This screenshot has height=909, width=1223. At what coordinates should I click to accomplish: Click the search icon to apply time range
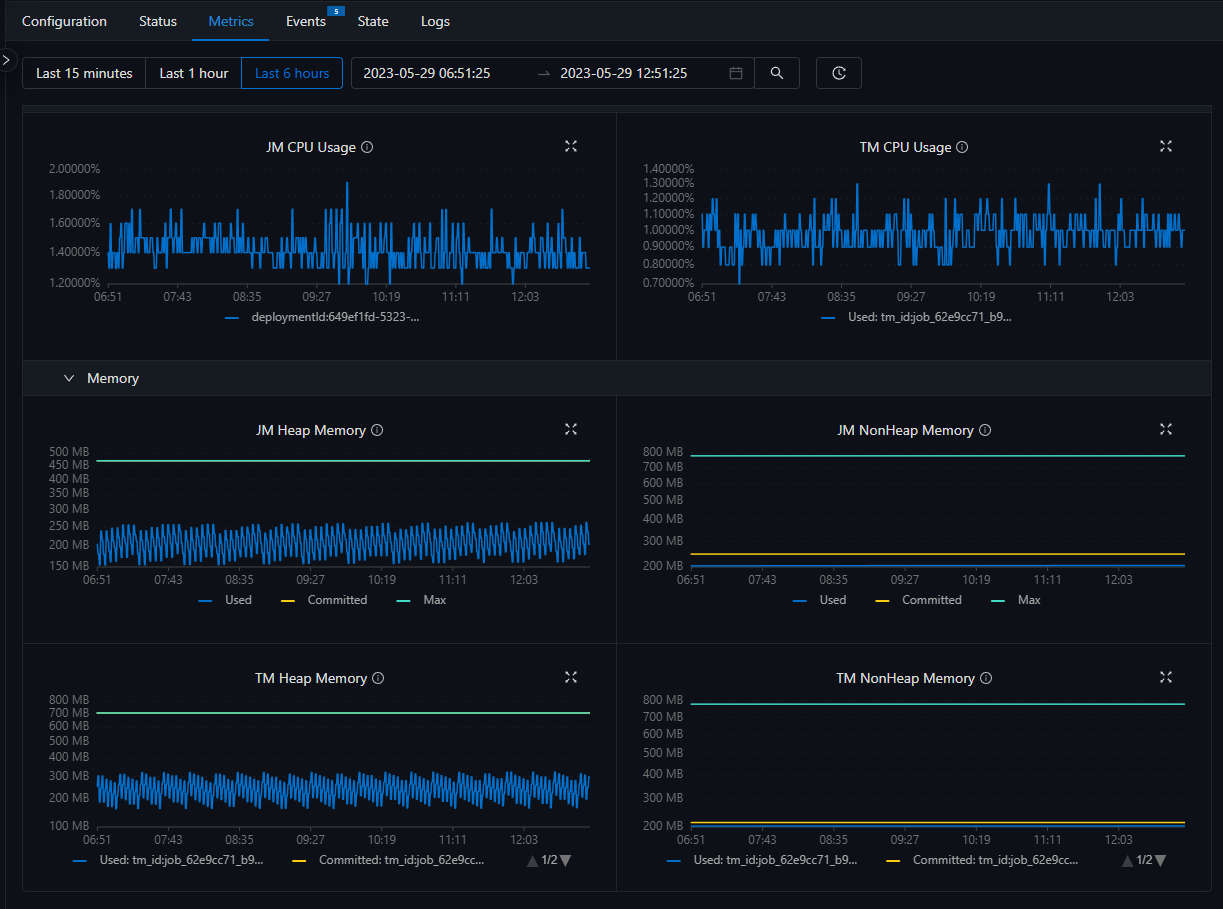point(777,72)
